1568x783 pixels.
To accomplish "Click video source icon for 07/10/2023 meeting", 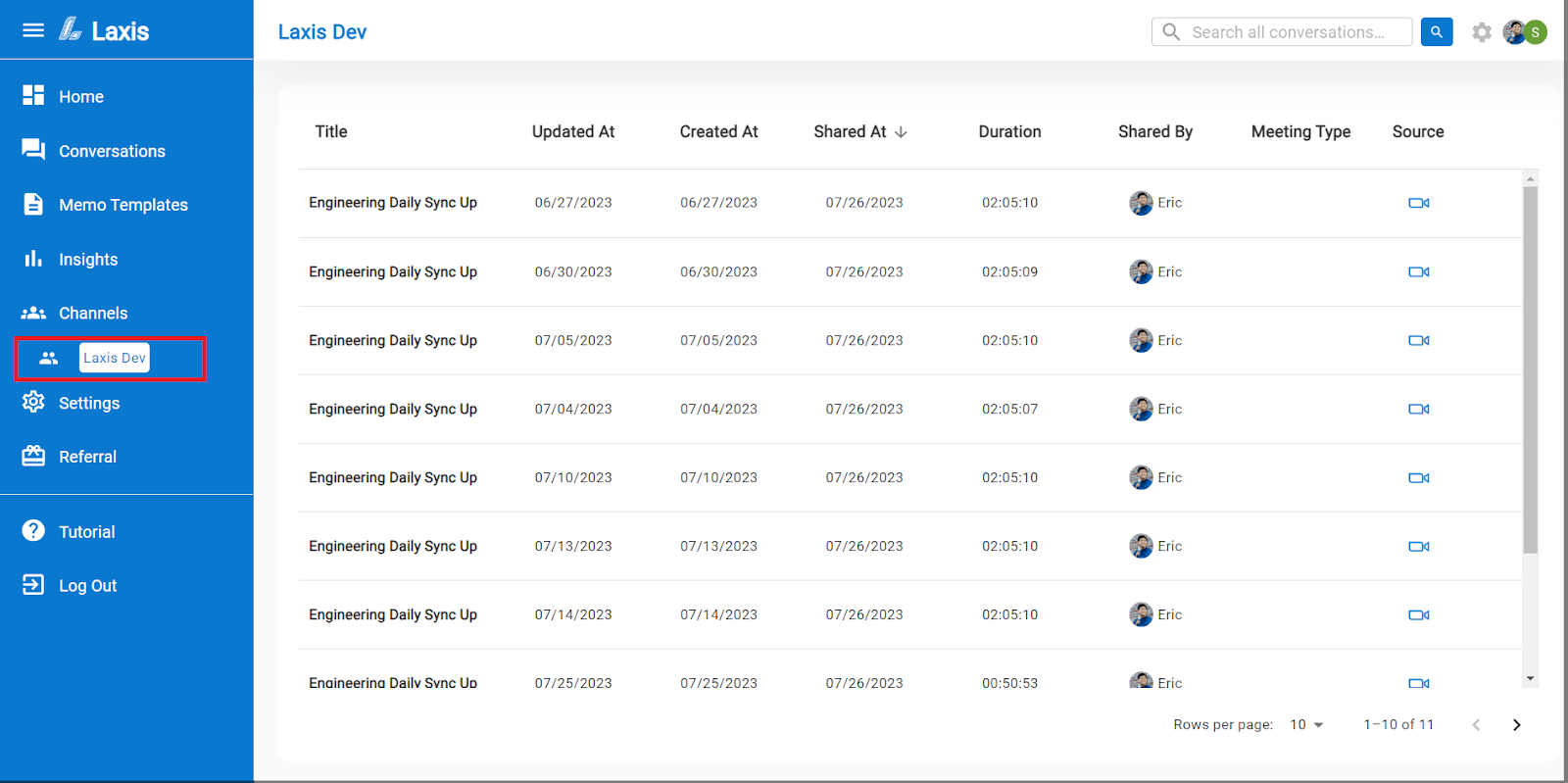I will [1419, 477].
